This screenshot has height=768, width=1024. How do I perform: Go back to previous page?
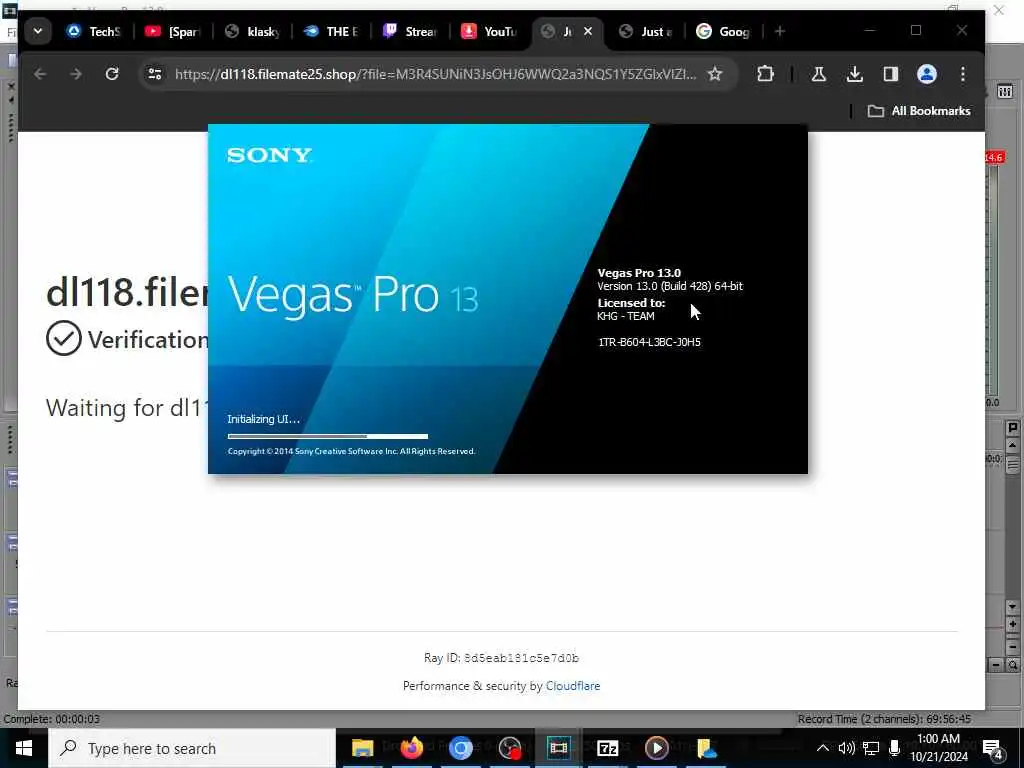coord(40,74)
